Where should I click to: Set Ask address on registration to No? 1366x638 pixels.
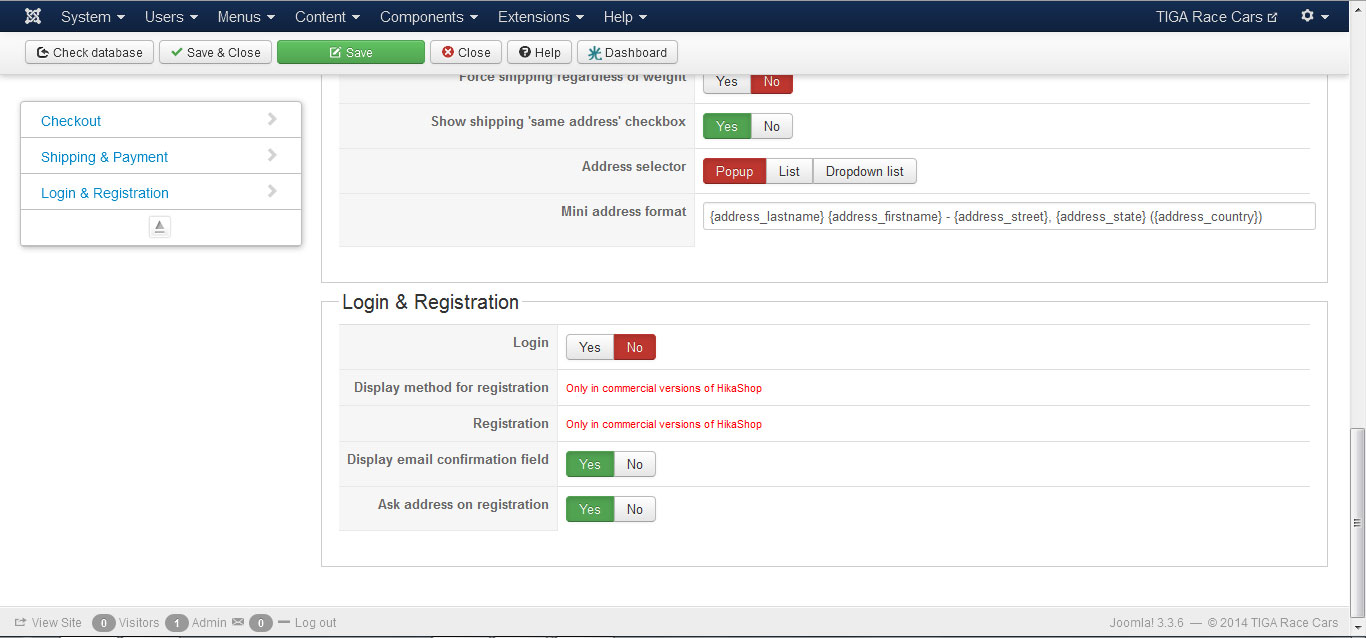click(x=634, y=509)
